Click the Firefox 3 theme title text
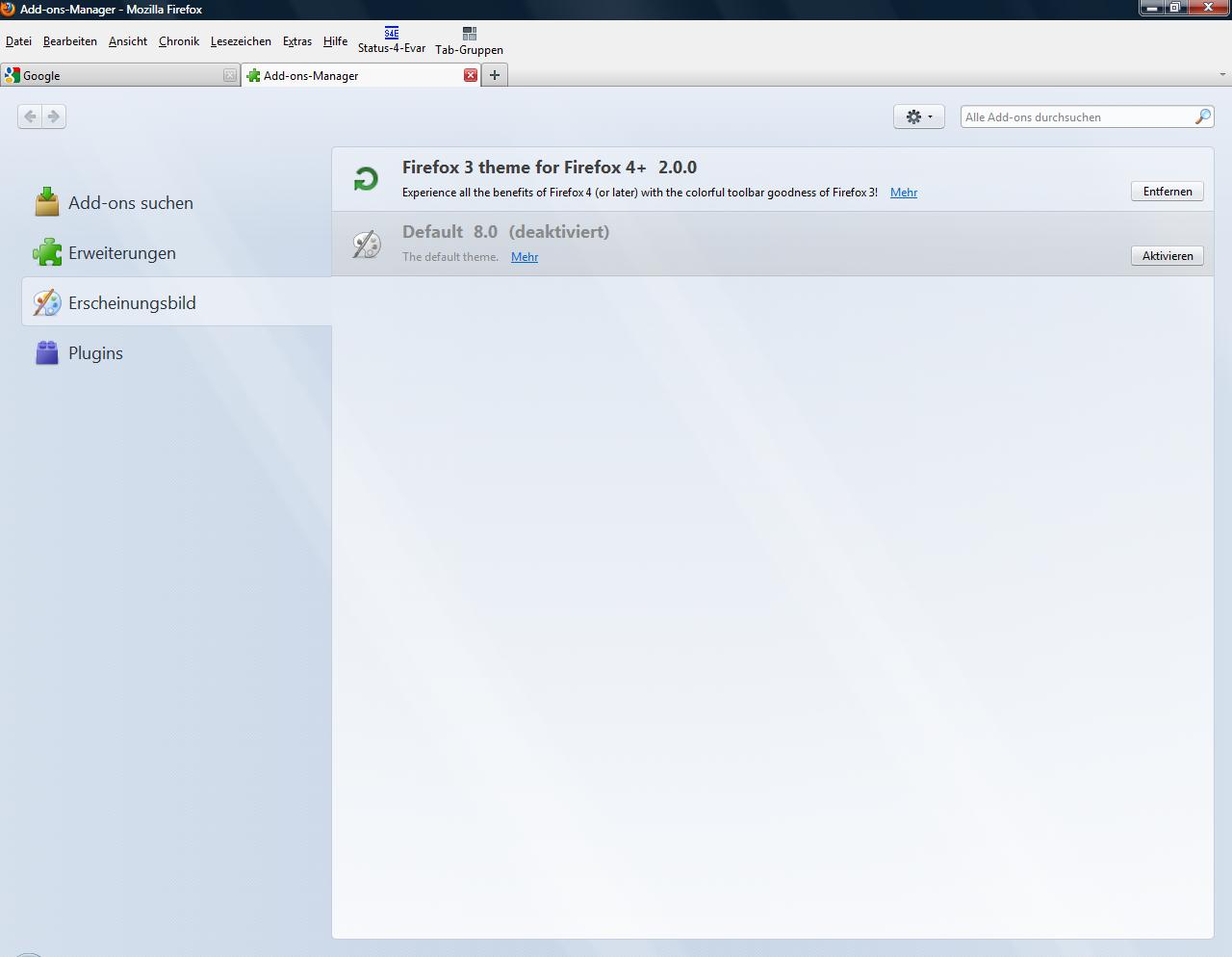Image resolution: width=1232 pixels, height=957 pixels. point(550,168)
